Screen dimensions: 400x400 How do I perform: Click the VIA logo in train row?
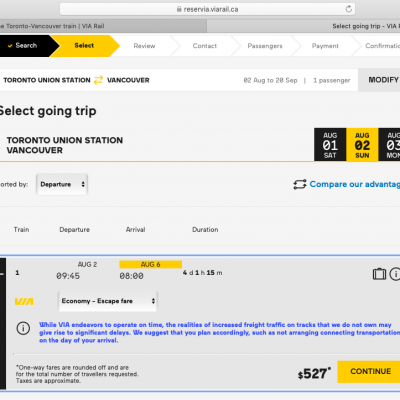tap(24, 302)
